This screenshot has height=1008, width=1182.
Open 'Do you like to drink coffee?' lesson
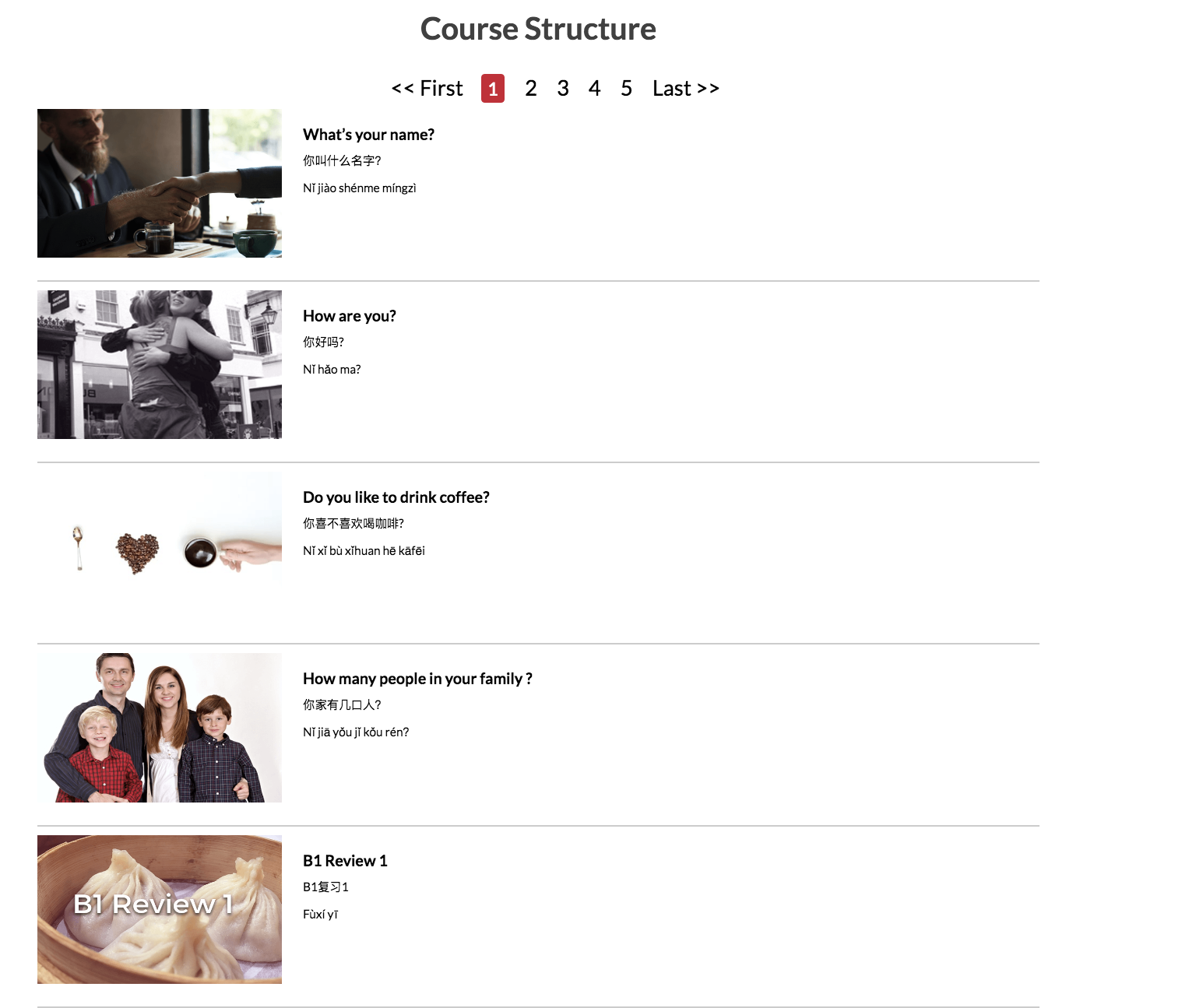tap(396, 497)
